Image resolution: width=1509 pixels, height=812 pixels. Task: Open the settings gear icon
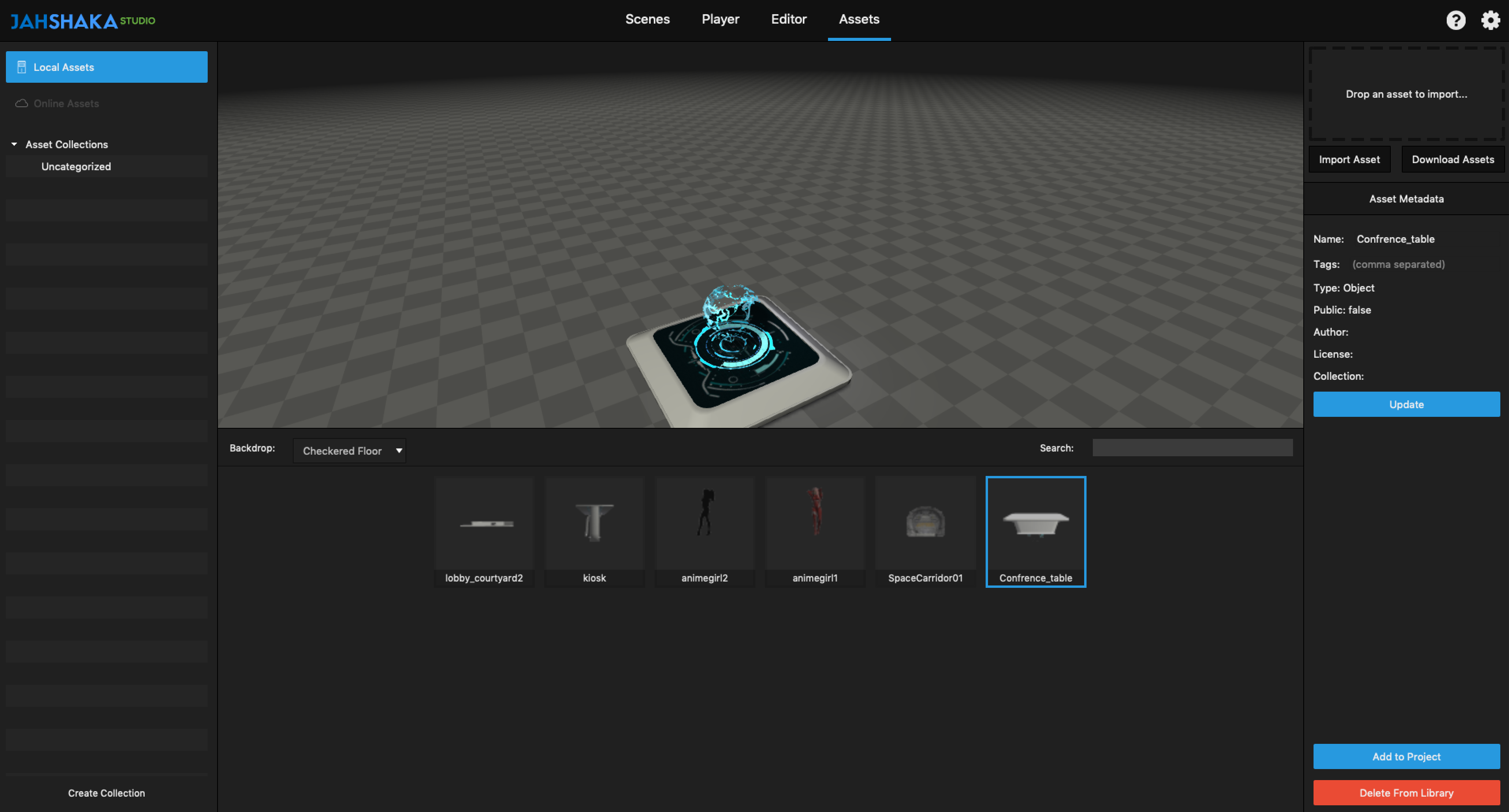click(x=1490, y=20)
